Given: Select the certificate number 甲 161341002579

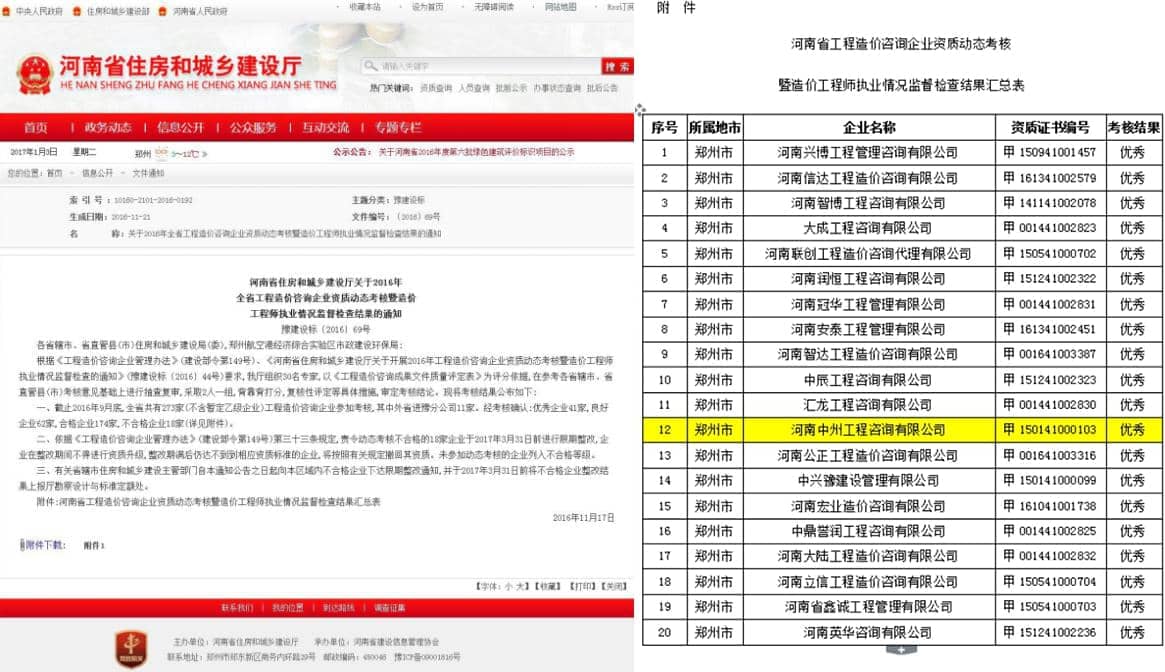Looking at the screenshot, I should pos(1050,178).
